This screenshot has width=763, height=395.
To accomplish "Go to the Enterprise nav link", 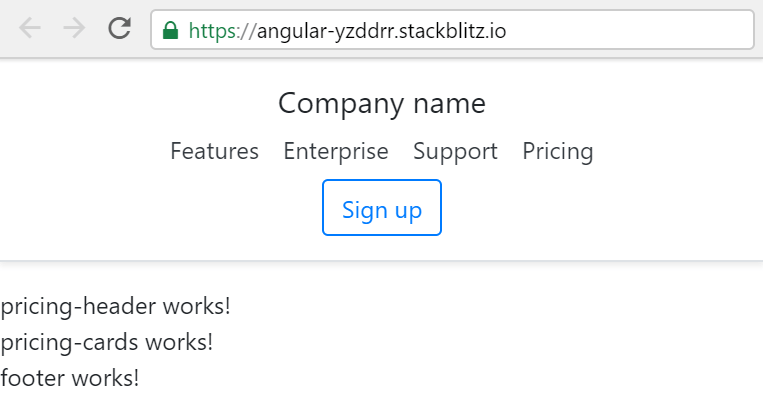I will click(336, 151).
